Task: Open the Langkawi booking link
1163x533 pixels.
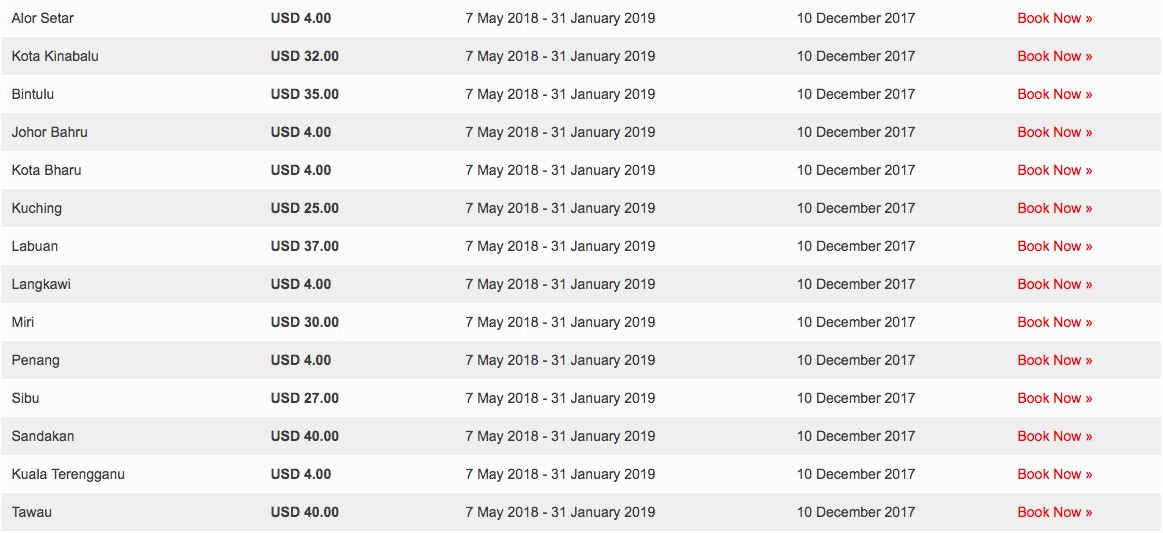Action: 1054,284
